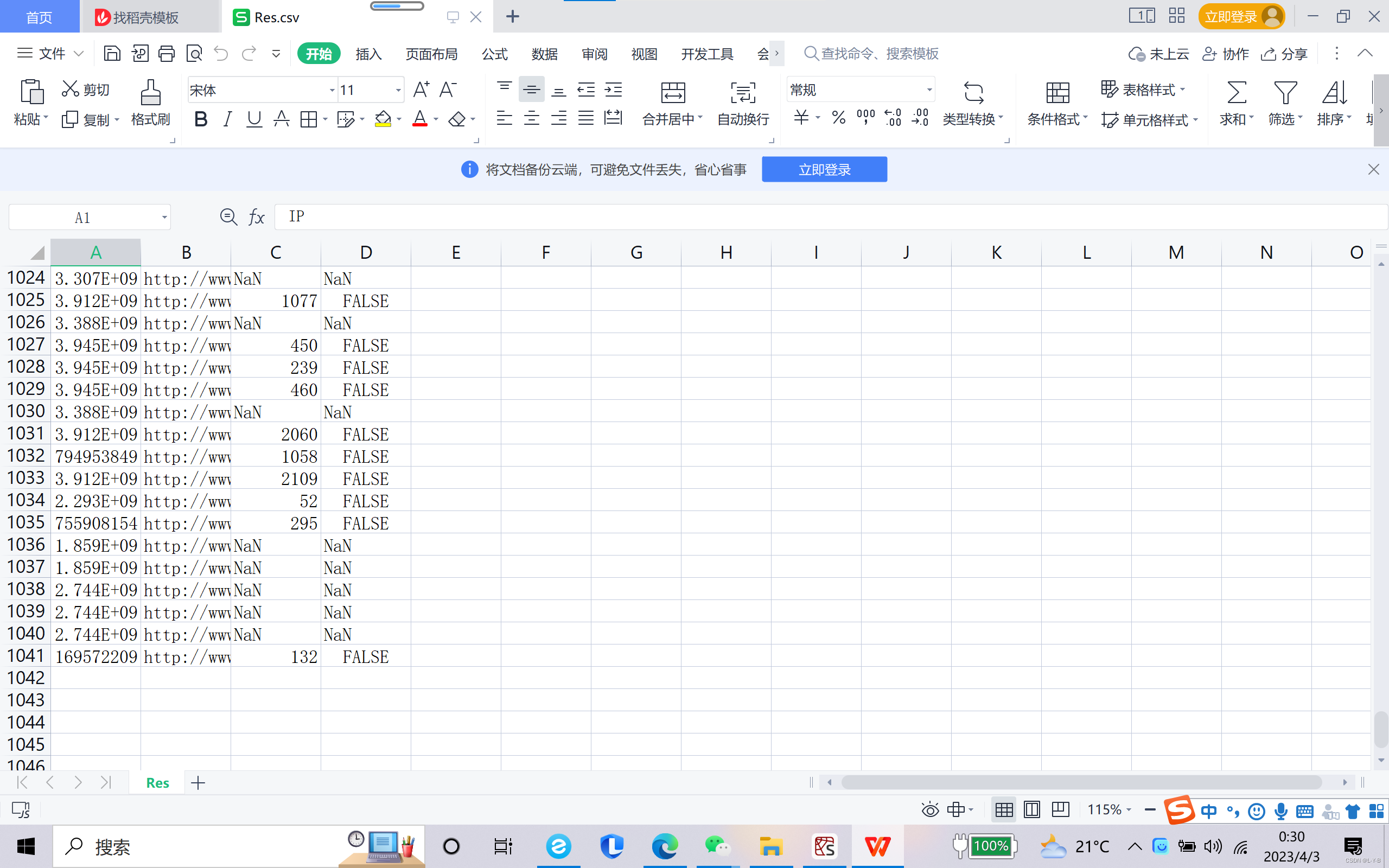Switch to the 插入 ribbon tab

click(x=368, y=54)
